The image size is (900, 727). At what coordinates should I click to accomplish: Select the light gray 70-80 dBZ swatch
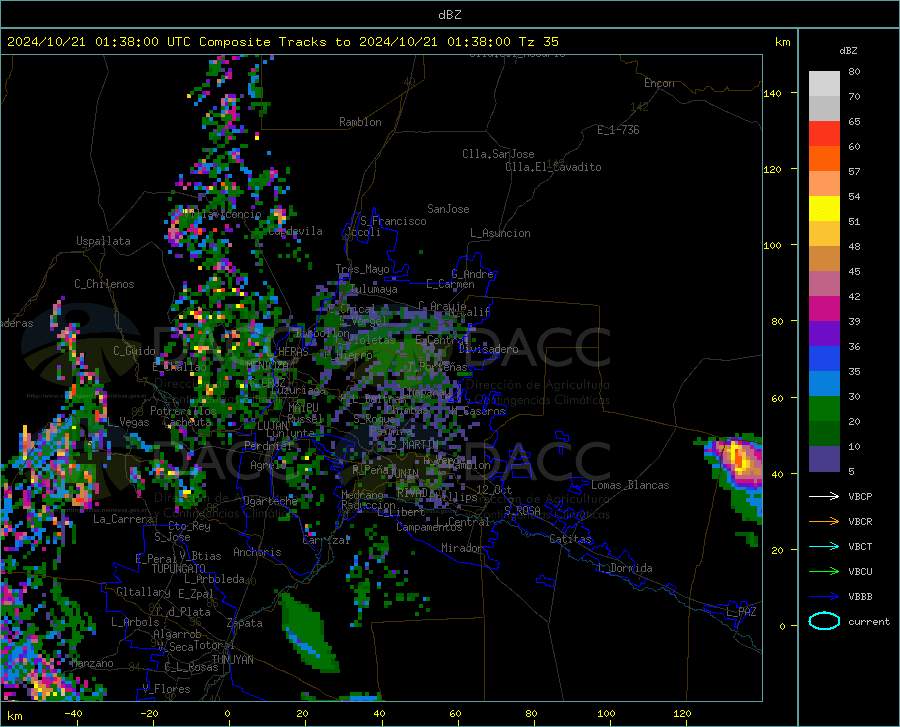coord(824,84)
